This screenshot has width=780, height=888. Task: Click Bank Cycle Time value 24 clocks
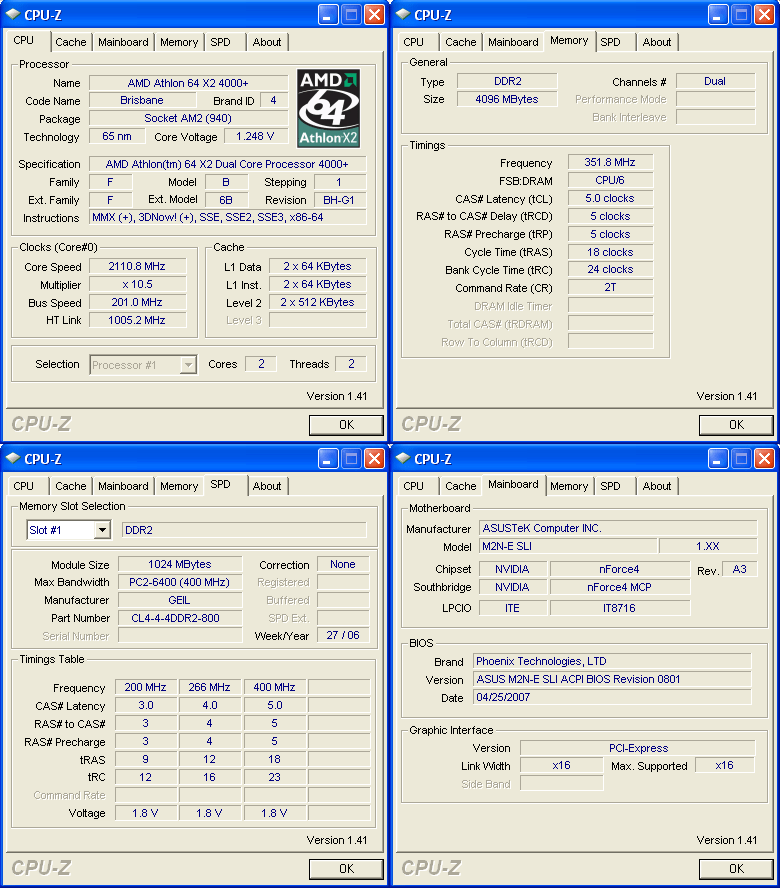610,270
